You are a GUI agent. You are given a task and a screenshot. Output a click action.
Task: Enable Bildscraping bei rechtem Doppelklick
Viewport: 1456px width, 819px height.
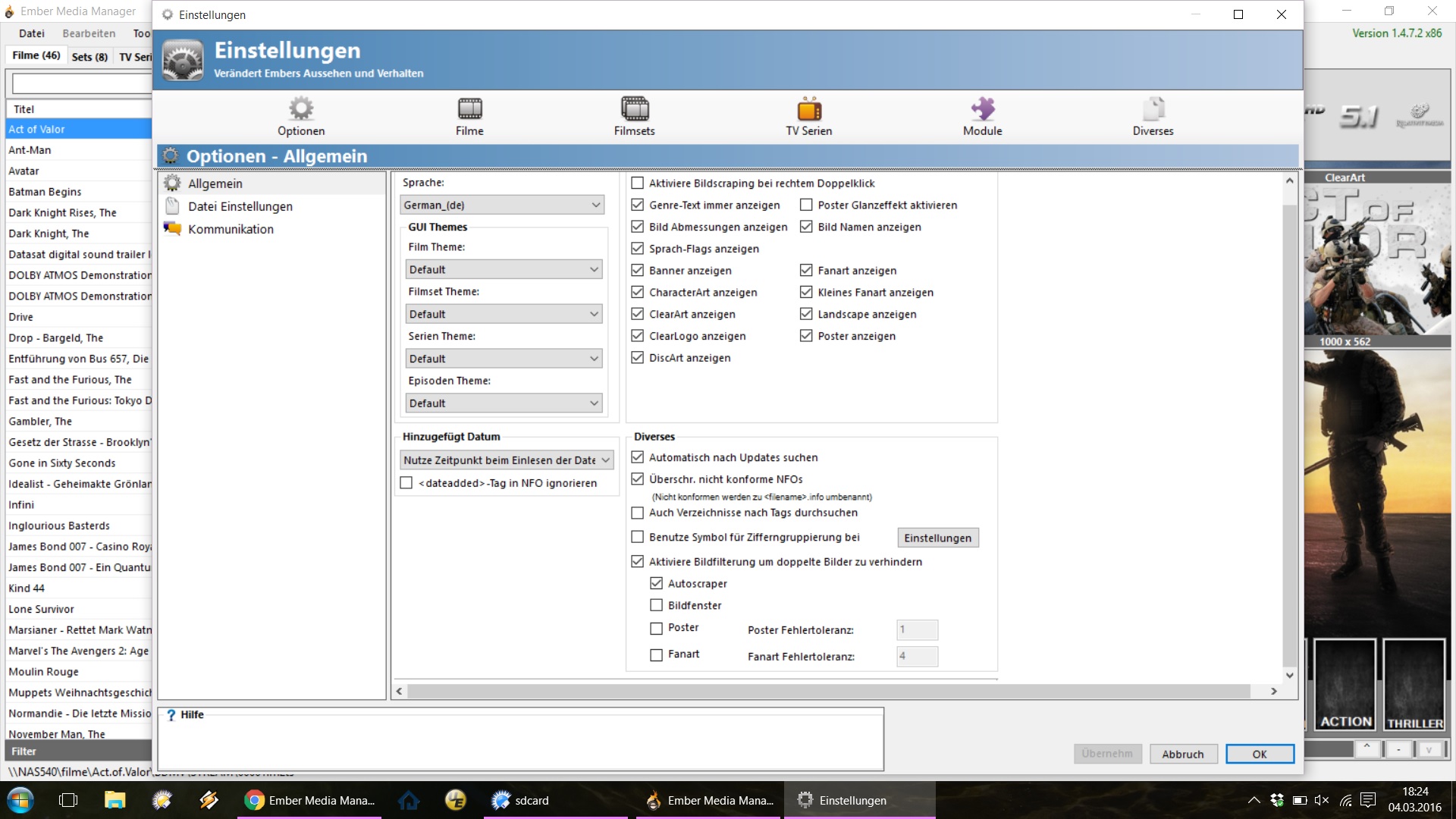[x=638, y=184]
